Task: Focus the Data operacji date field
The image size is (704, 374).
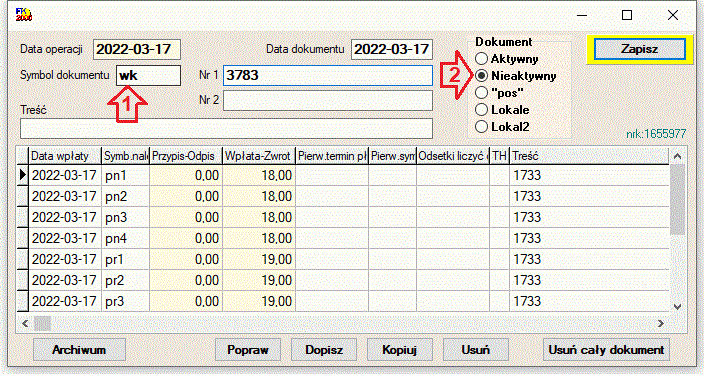Action: click(x=137, y=49)
